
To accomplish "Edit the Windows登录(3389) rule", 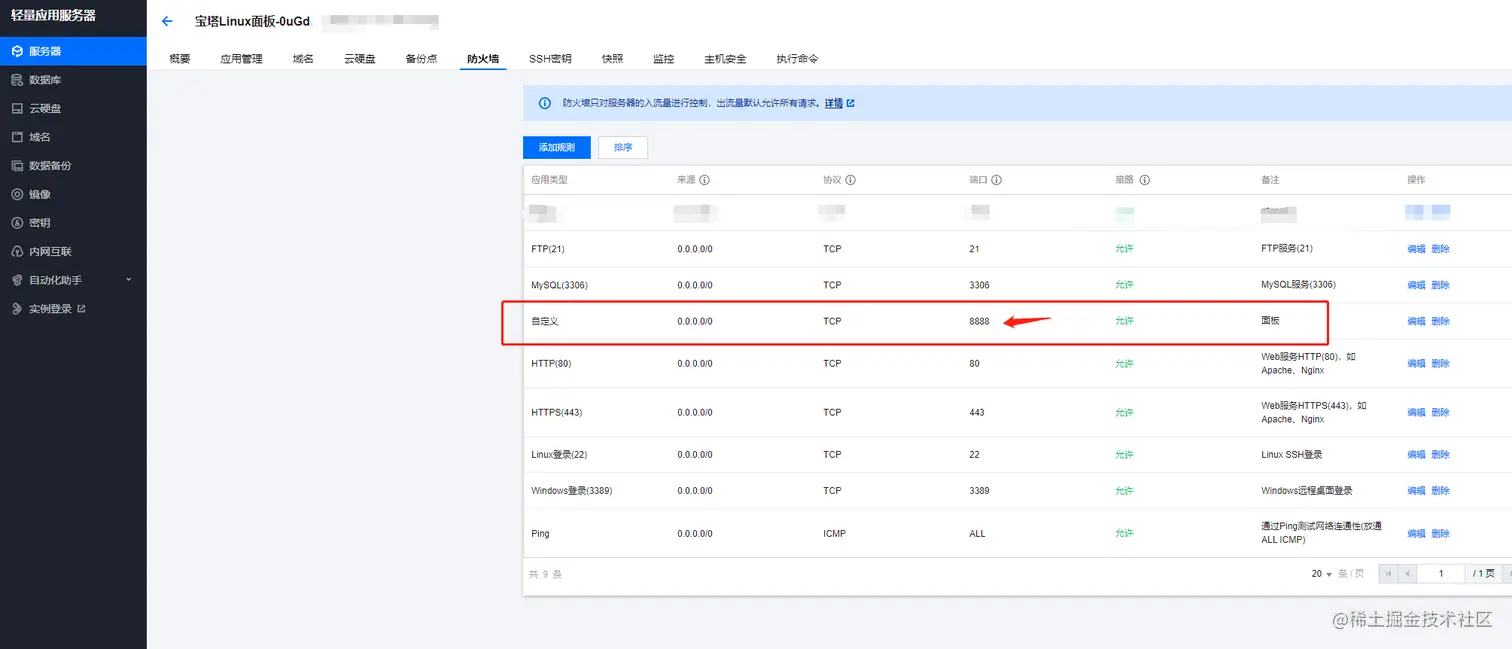I will [1416, 490].
